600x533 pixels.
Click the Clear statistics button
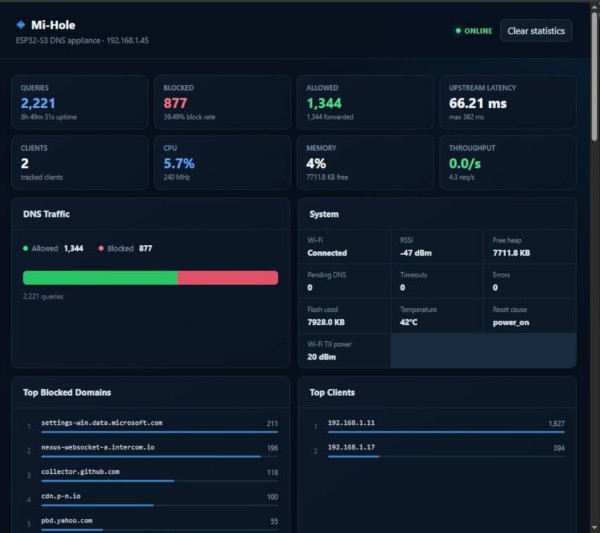tap(536, 31)
